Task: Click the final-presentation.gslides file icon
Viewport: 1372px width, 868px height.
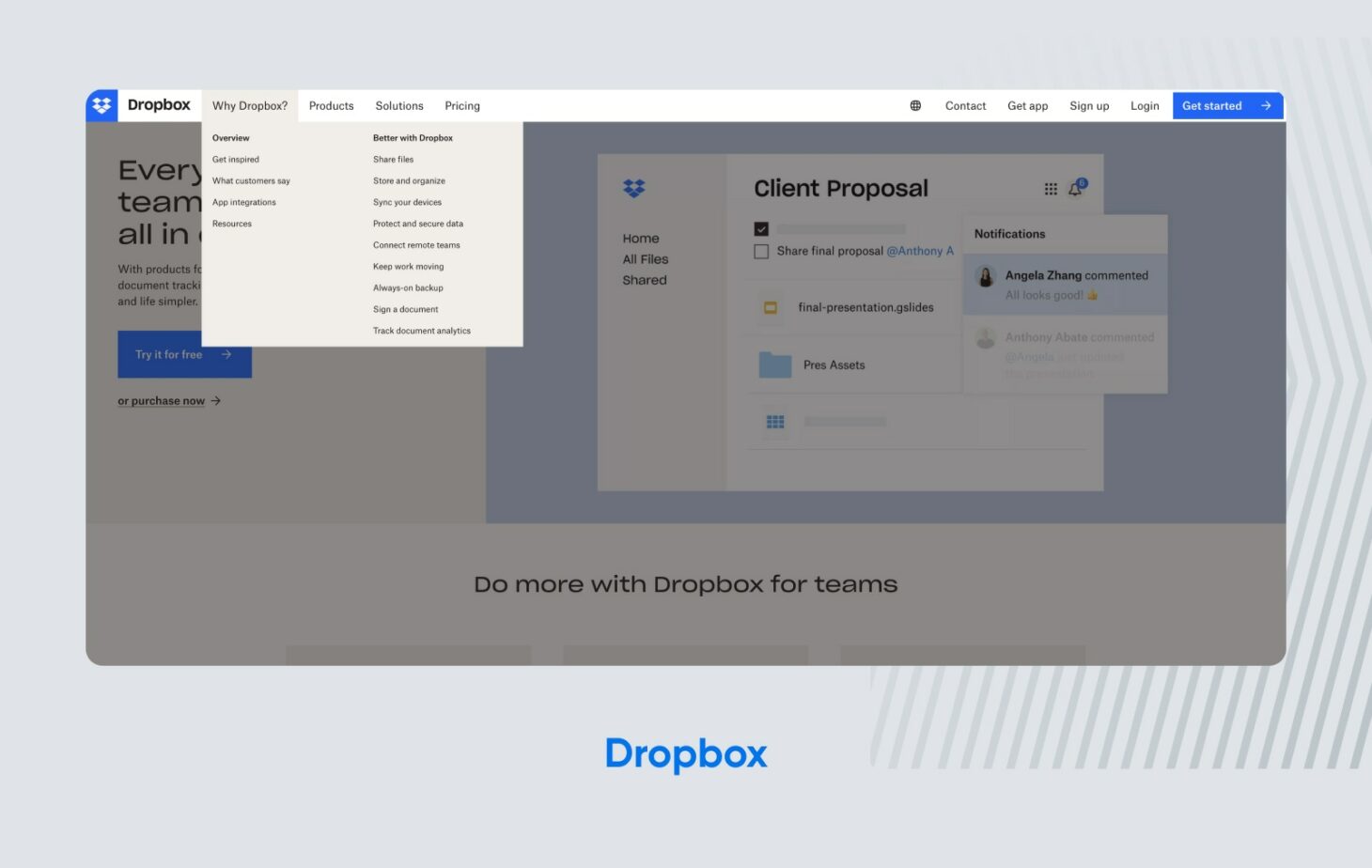Action: tap(772, 307)
